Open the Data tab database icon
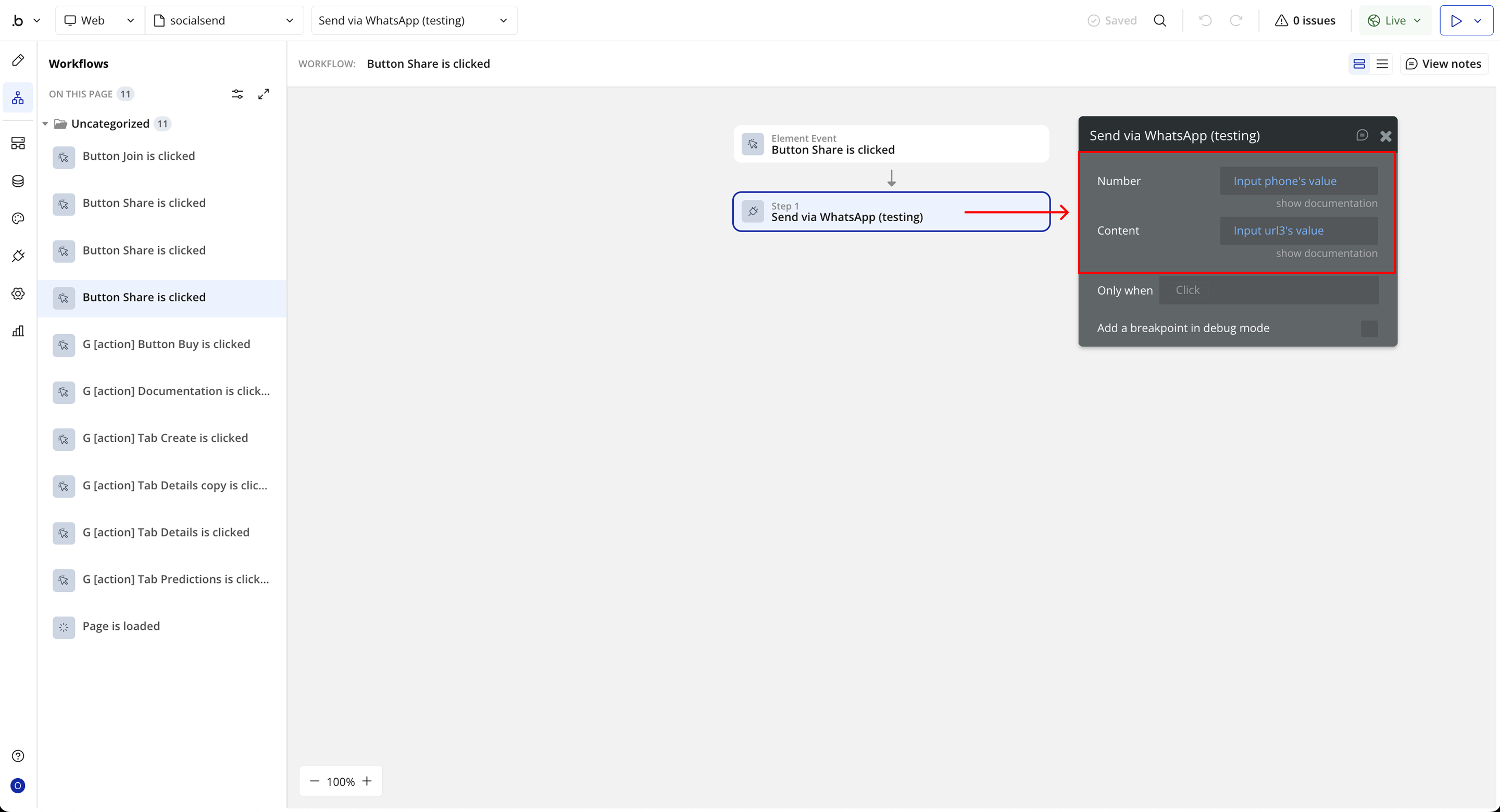1500x812 pixels. pos(18,181)
